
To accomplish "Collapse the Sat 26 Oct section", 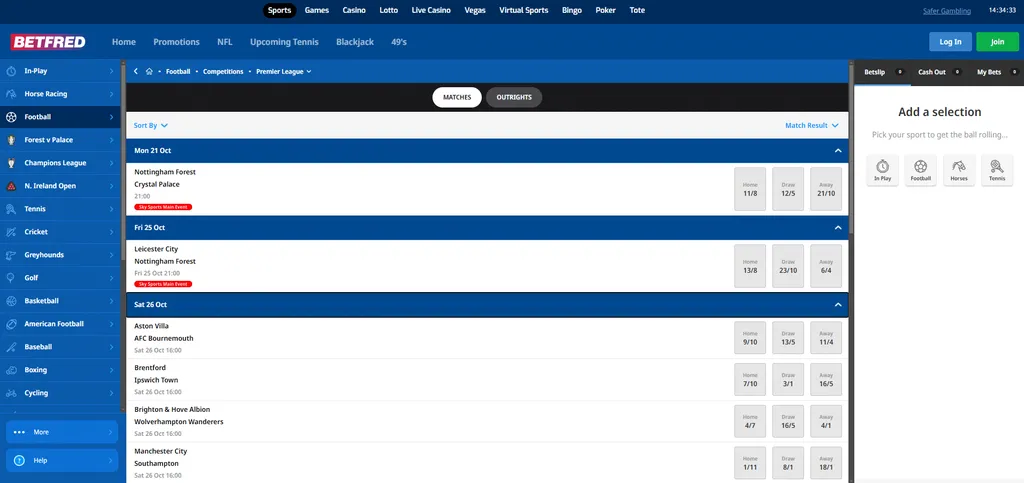I will point(838,305).
